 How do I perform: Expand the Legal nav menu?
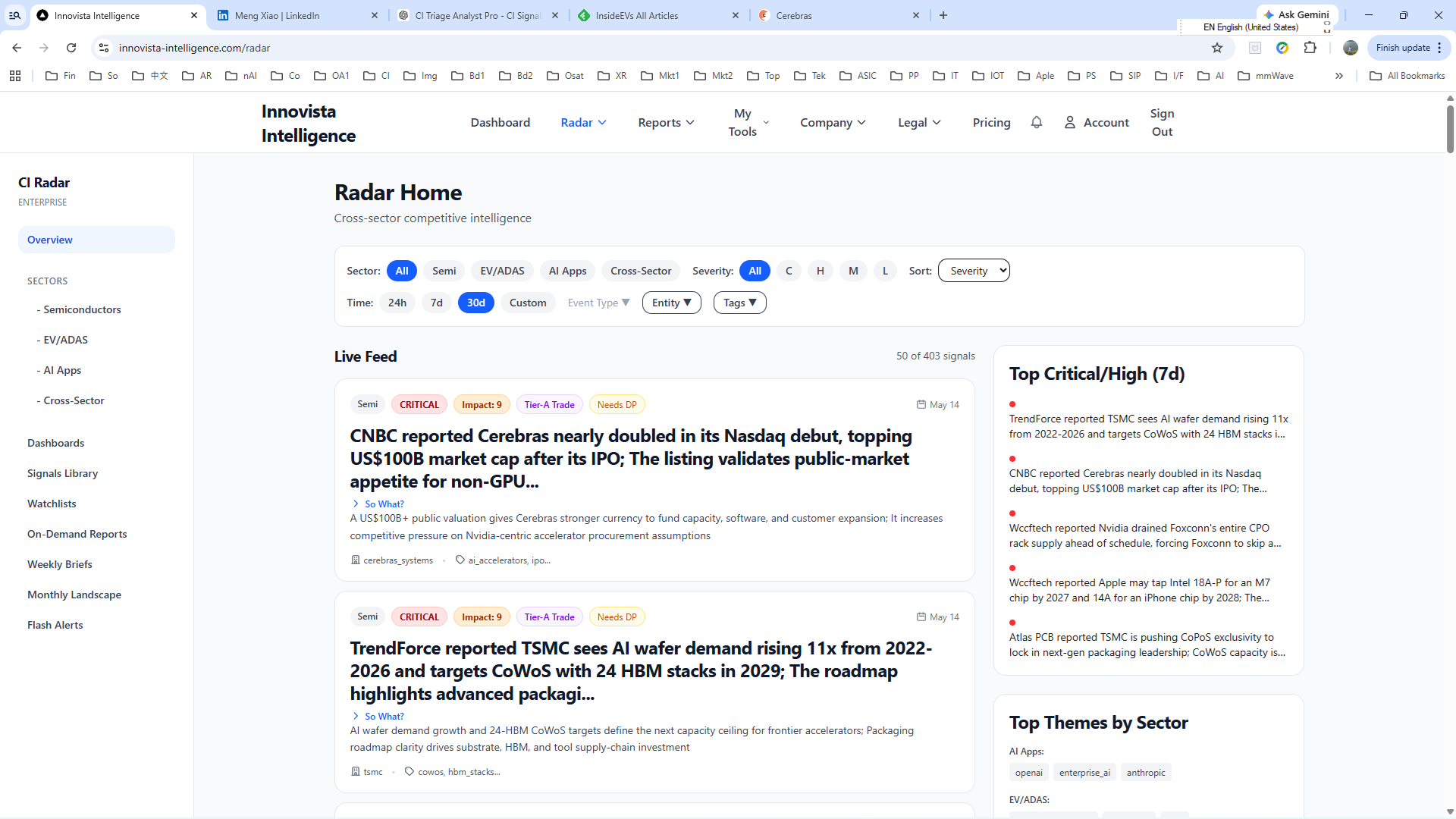point(919,122)
